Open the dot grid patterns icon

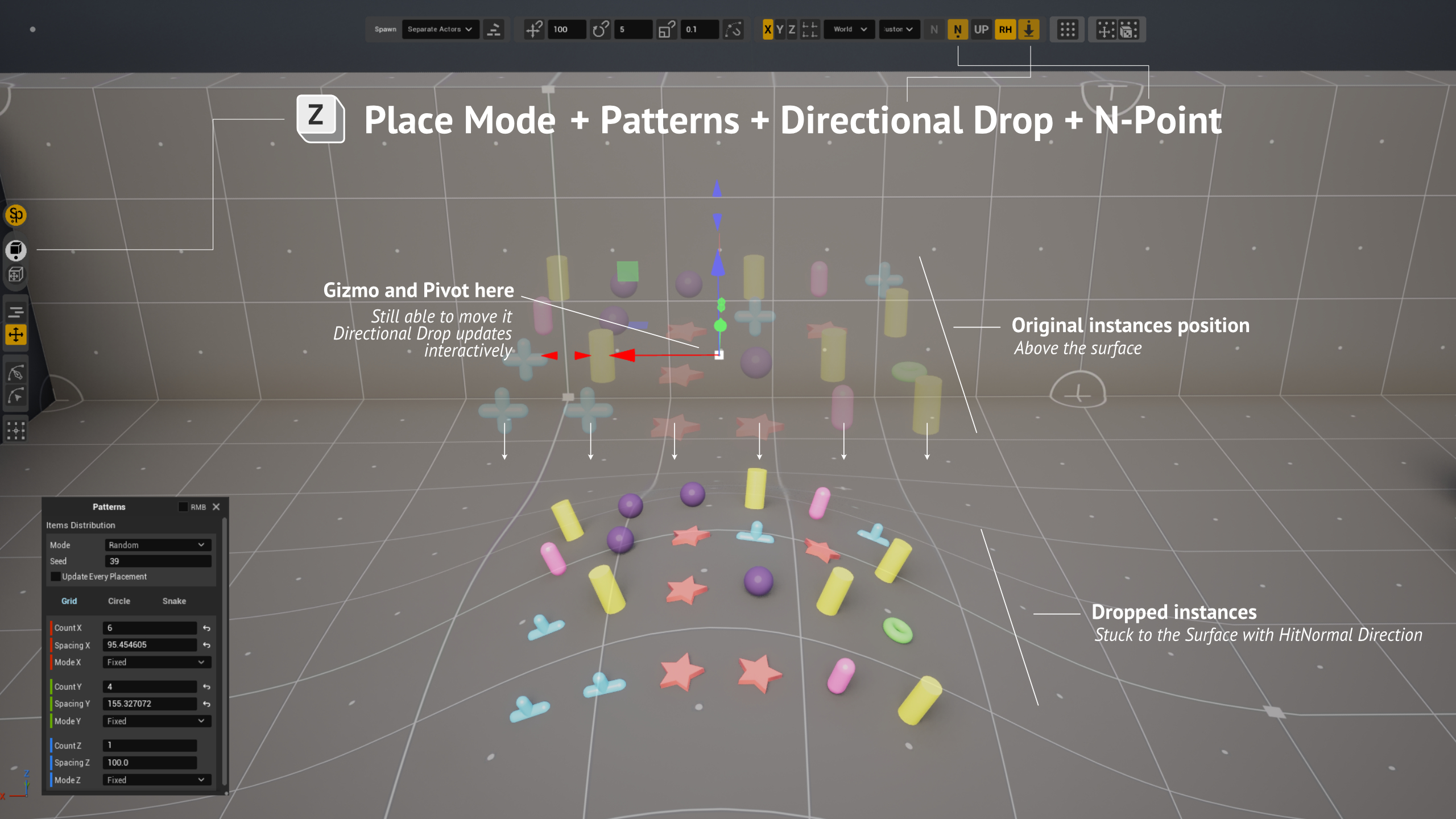[x=1068, y=29]
